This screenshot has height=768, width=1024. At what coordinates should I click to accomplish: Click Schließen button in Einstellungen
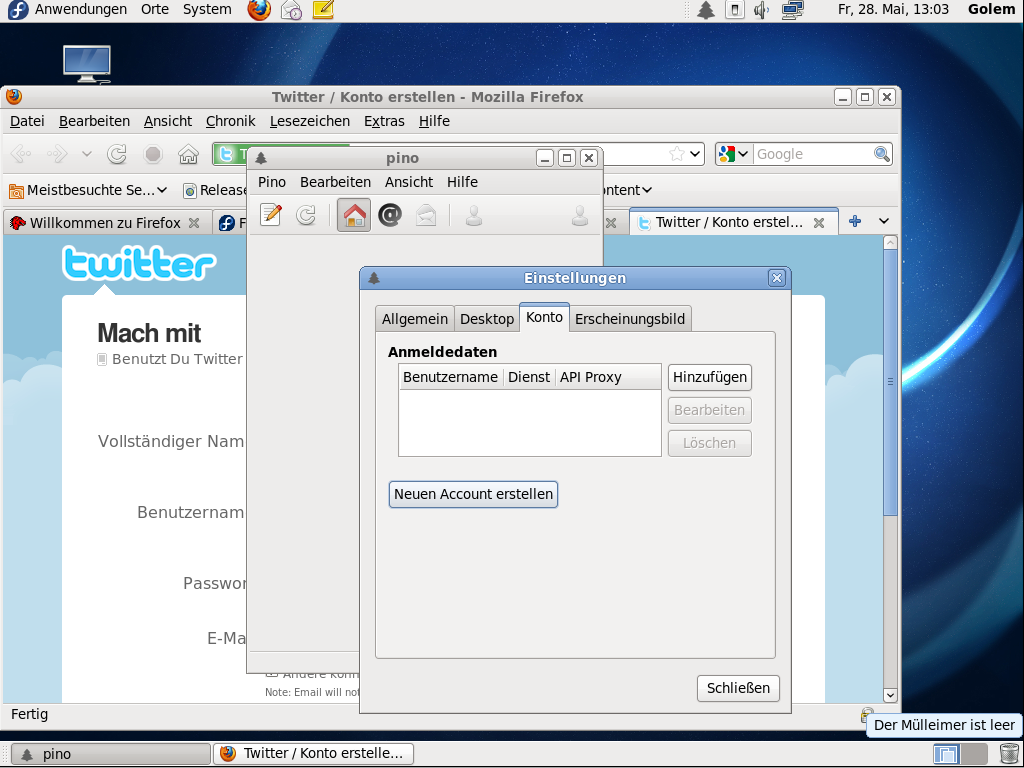click(738, 688)
